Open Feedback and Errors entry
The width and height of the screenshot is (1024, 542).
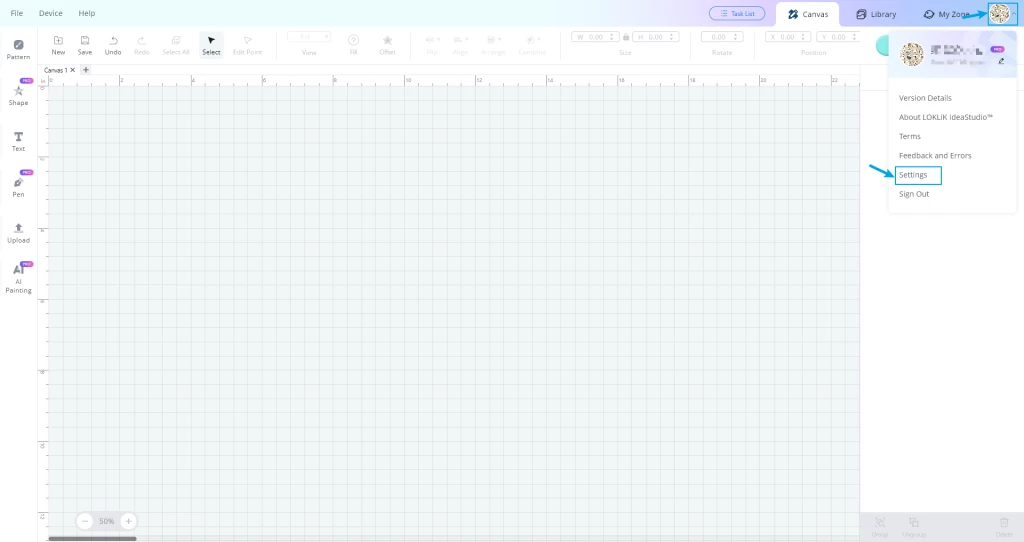click(x=935, y=155)
